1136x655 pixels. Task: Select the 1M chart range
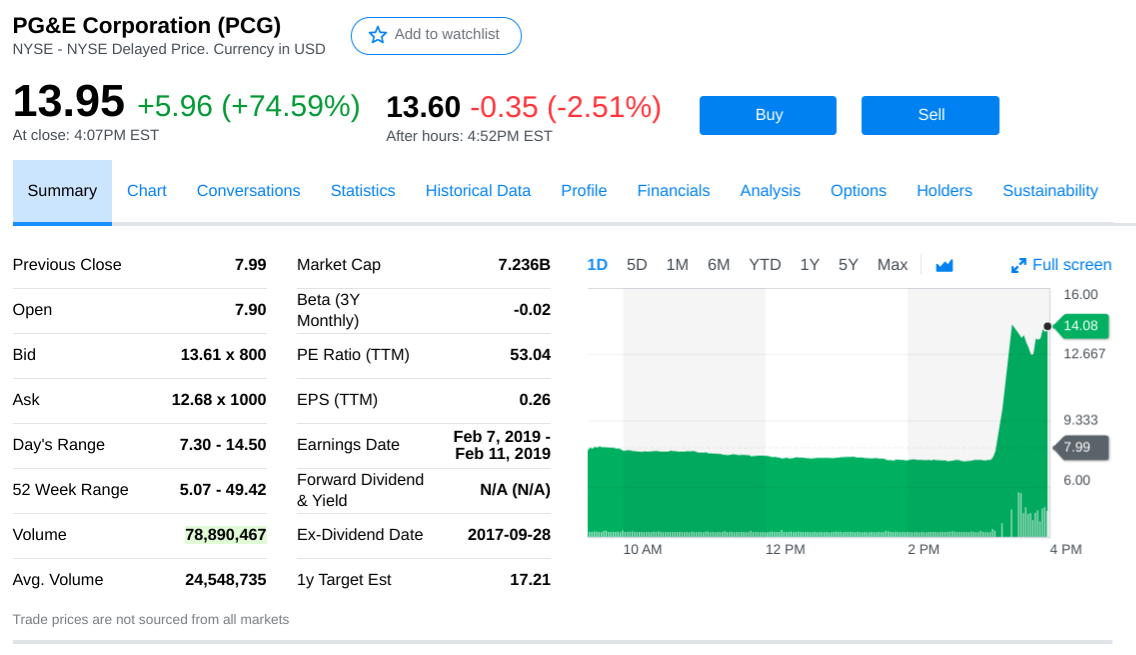[x=677, y=265]
